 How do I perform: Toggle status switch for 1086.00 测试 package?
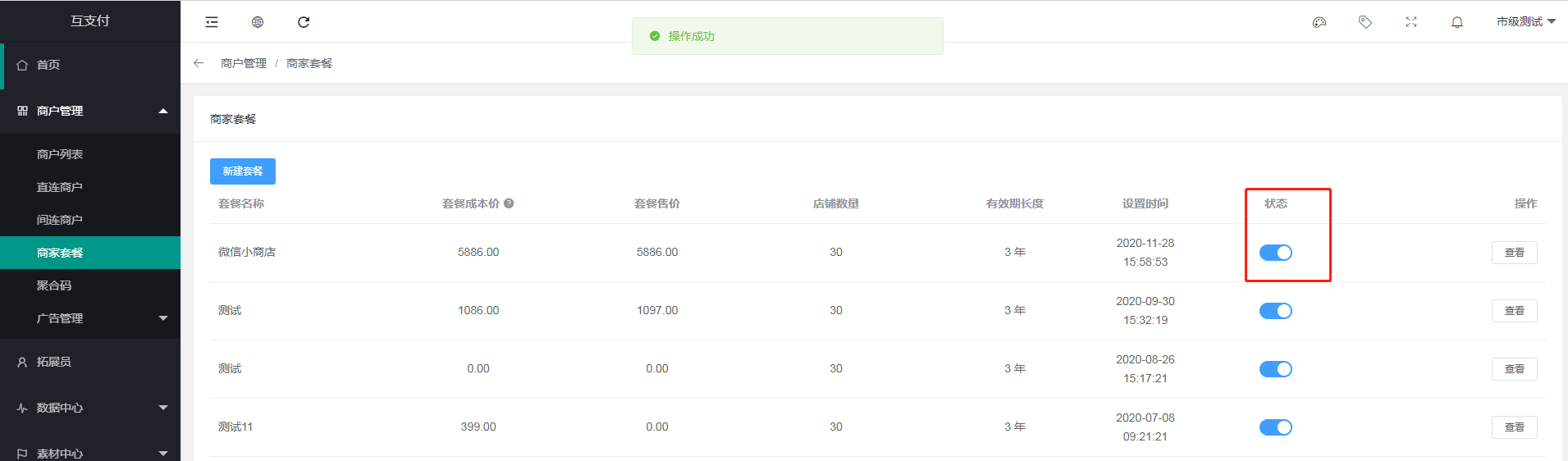[x=1276, y=311]
